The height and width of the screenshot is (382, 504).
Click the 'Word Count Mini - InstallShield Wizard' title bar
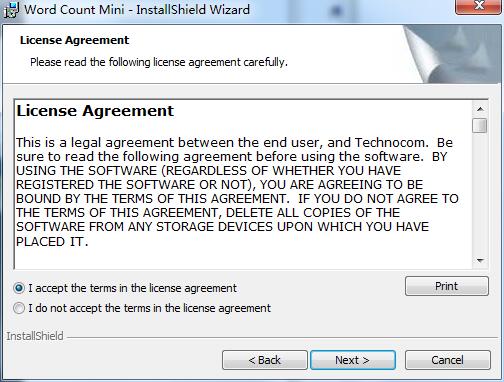tap(137, 9)
